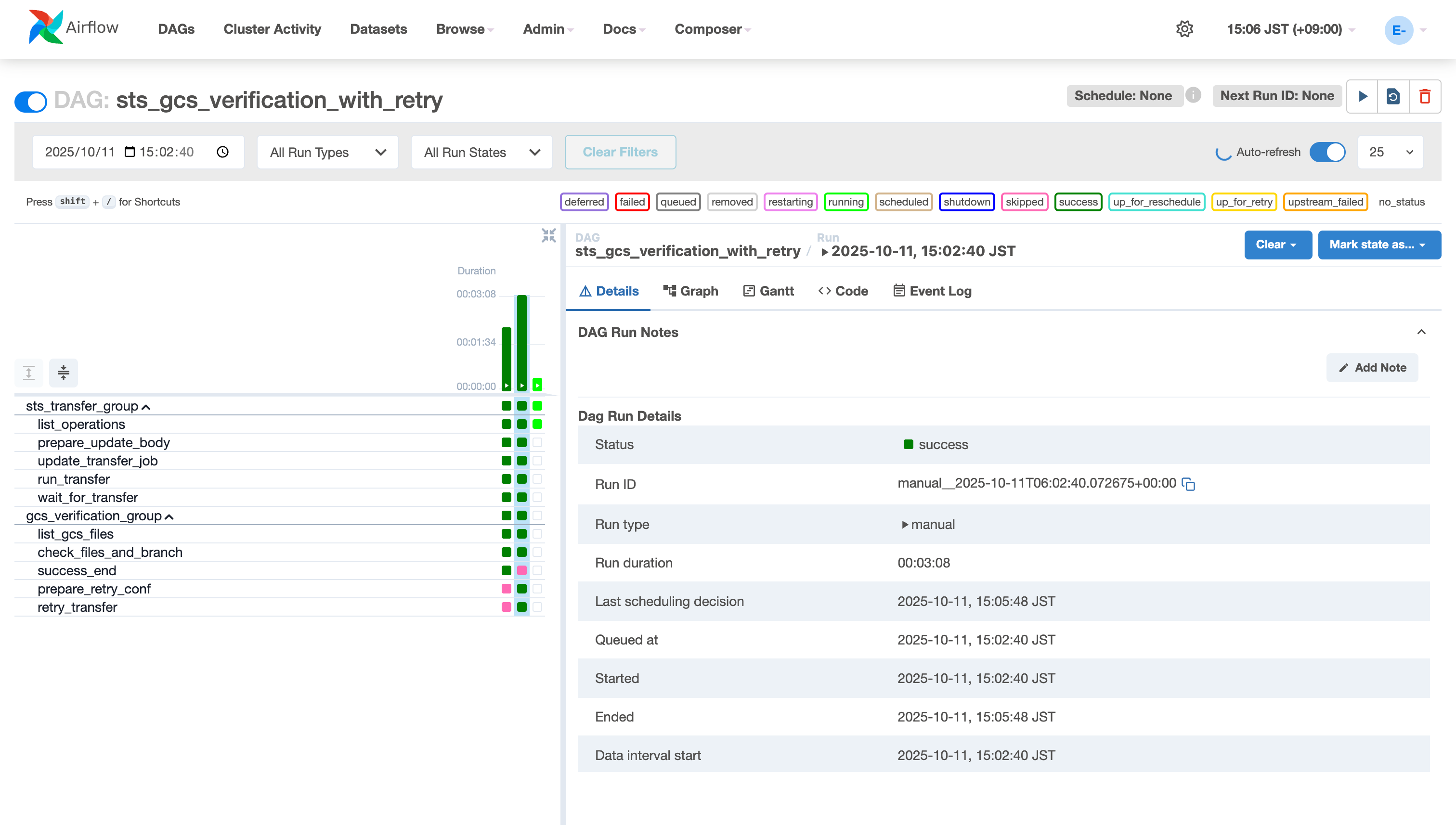
Task: Click the expand all task groups icon
Action: pyautogui.click(x=29, y=373)
